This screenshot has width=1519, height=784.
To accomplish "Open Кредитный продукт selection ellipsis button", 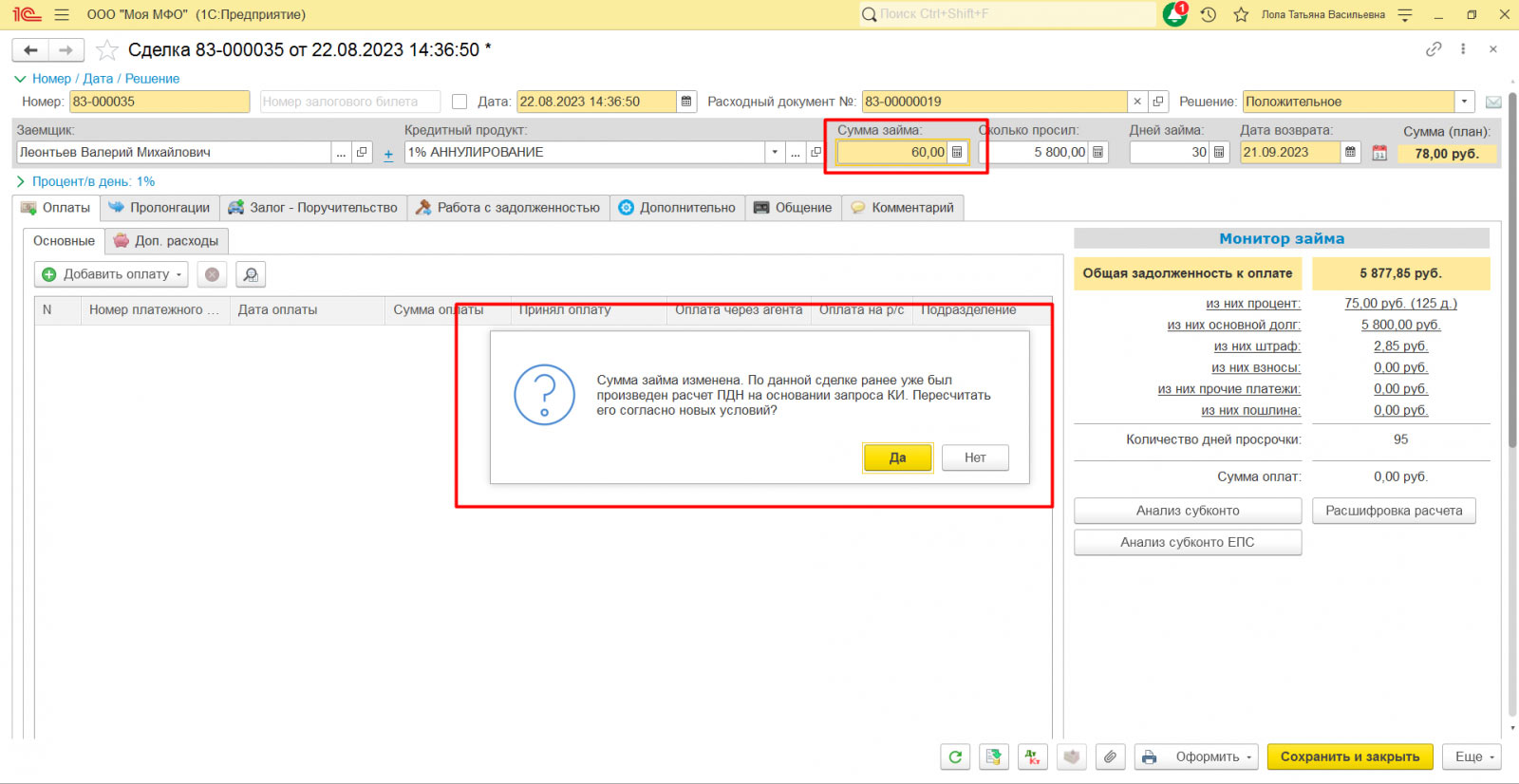I will (x=796, y=152).
